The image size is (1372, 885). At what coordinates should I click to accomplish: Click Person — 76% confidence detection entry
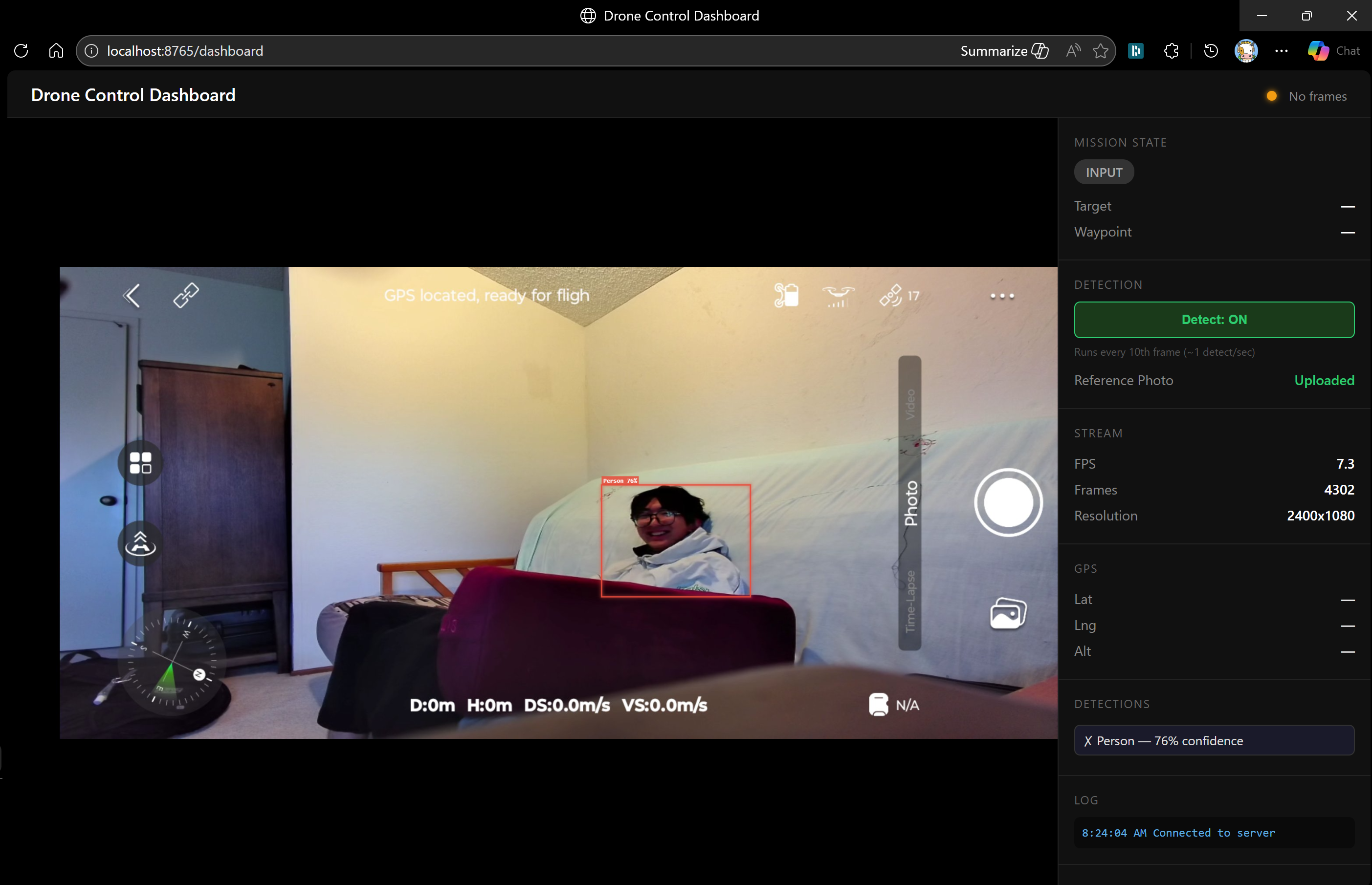point(1213,741)
